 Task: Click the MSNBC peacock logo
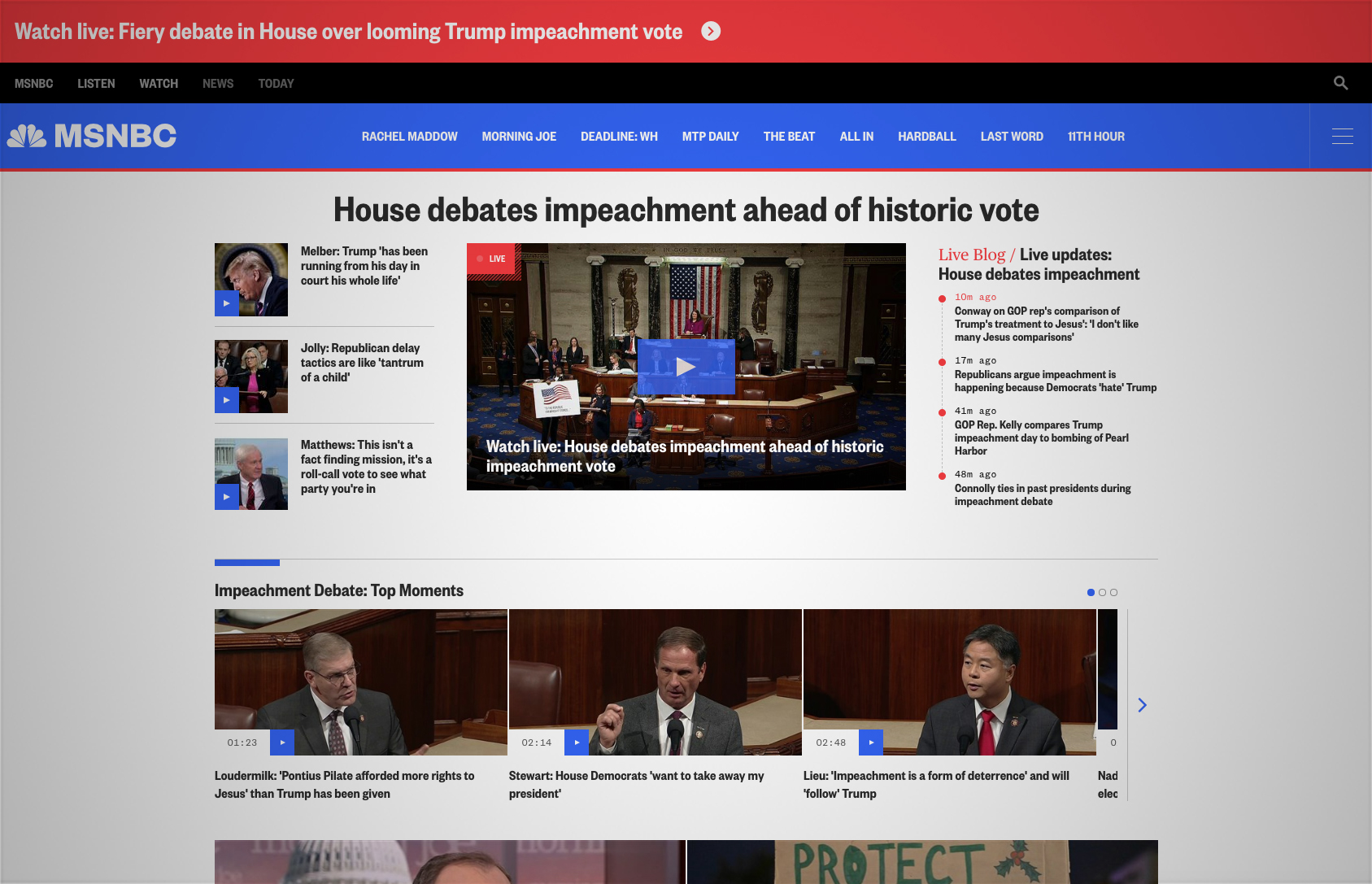[x=92, y=136]
